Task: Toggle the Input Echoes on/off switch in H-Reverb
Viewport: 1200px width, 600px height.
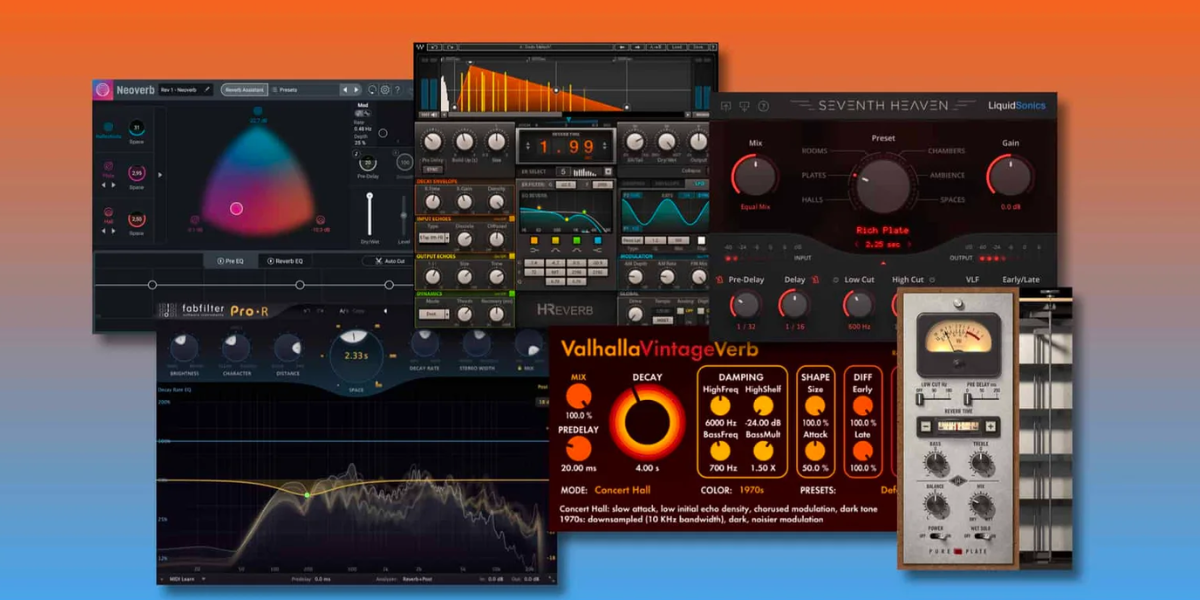Action: point(511,219)
